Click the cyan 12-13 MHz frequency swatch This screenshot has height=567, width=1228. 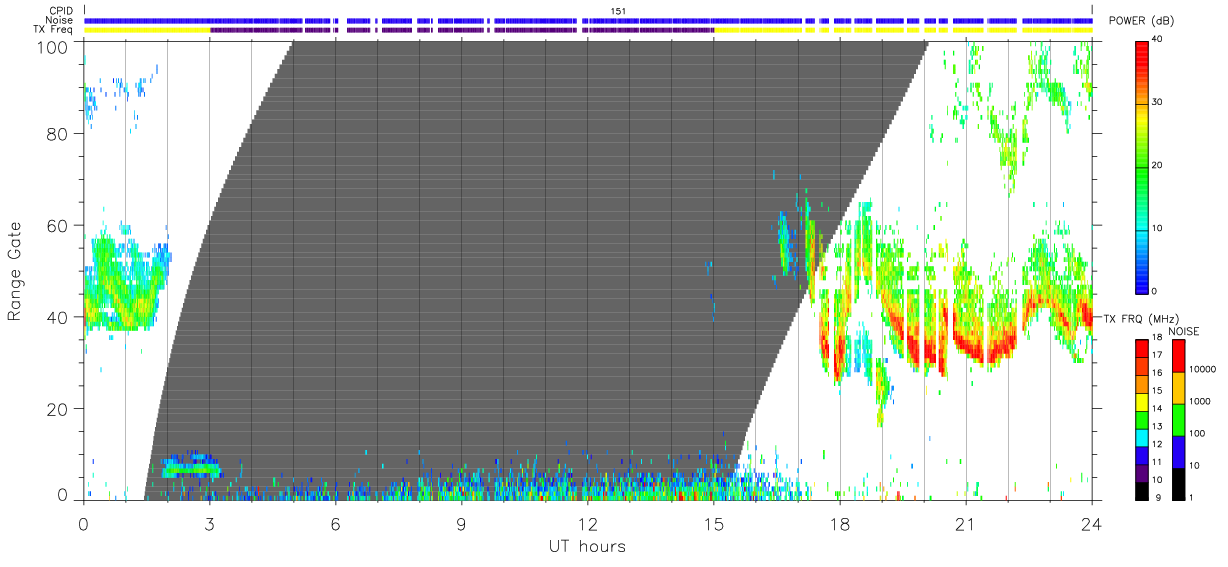(x=1141, y=436)
